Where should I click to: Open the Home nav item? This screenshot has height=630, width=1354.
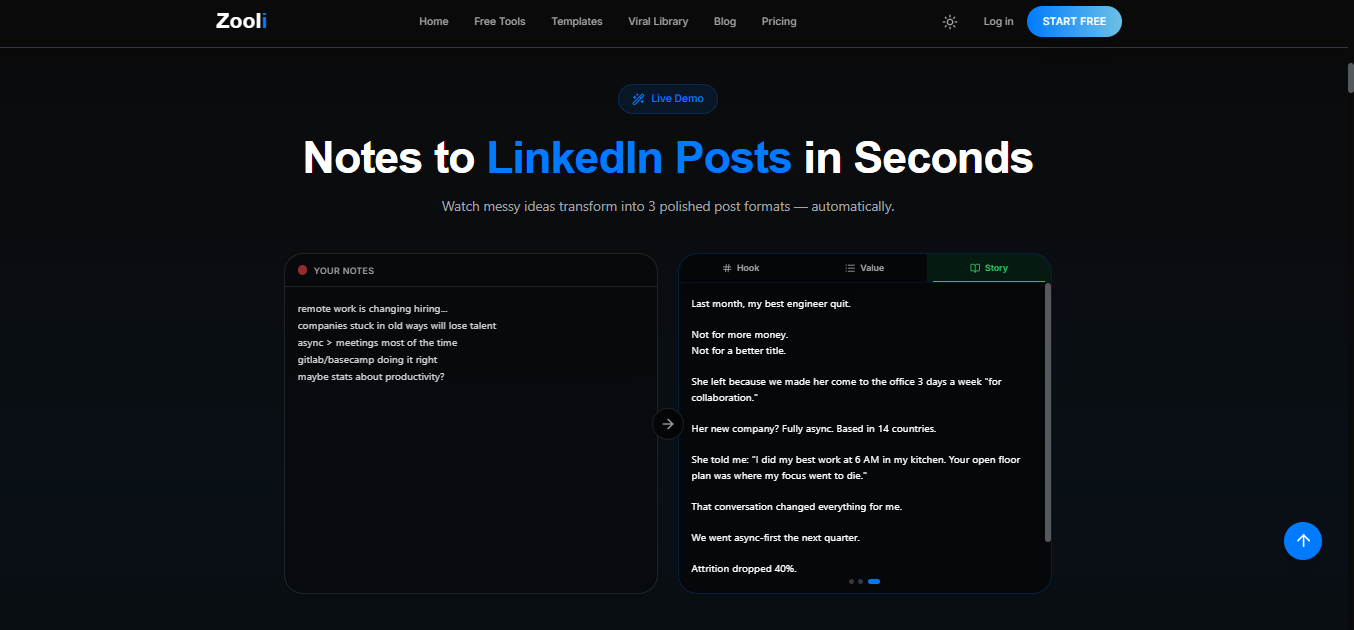(434, 21)
